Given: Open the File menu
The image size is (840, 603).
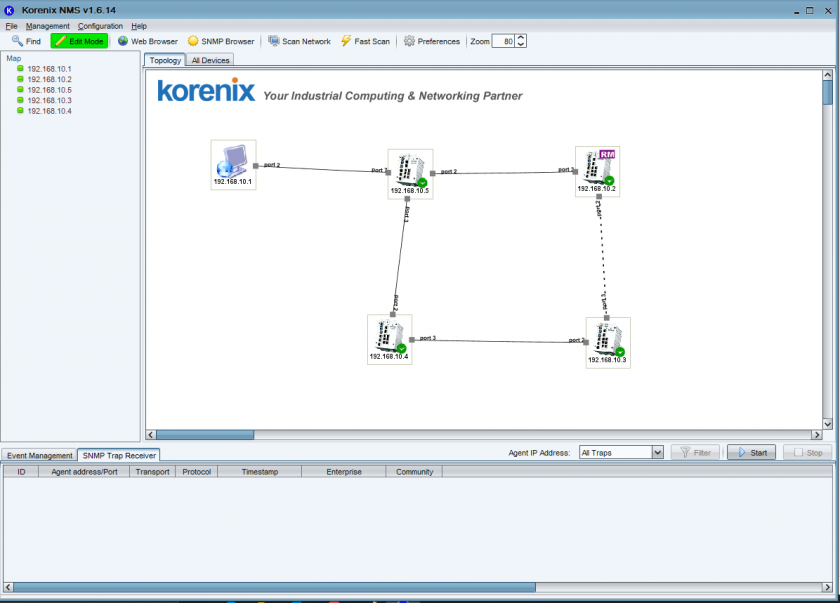Looking at the screenshot, I should click(11, 26).
